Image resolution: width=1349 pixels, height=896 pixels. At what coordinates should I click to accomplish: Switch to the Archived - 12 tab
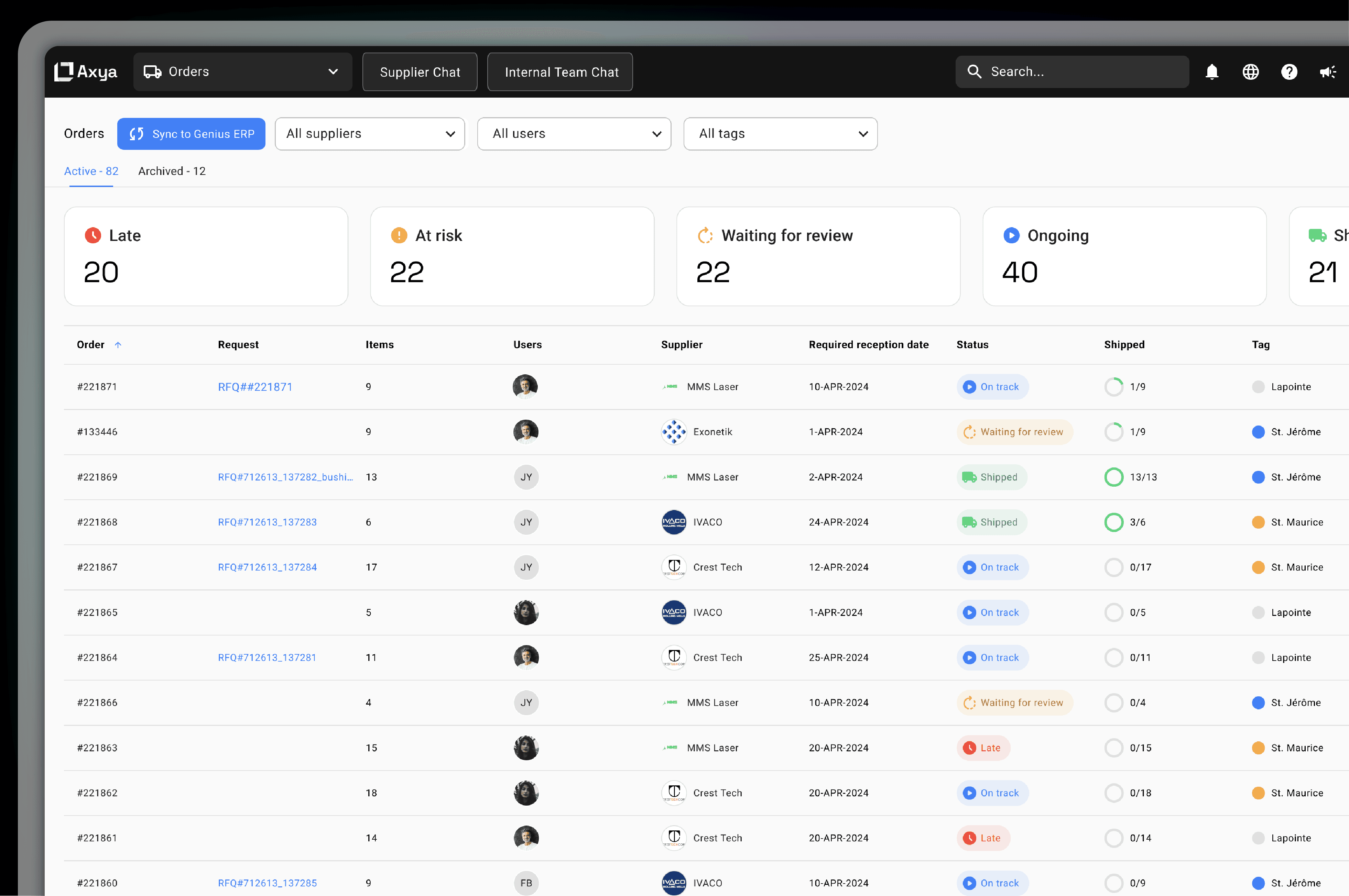point(172,172)
